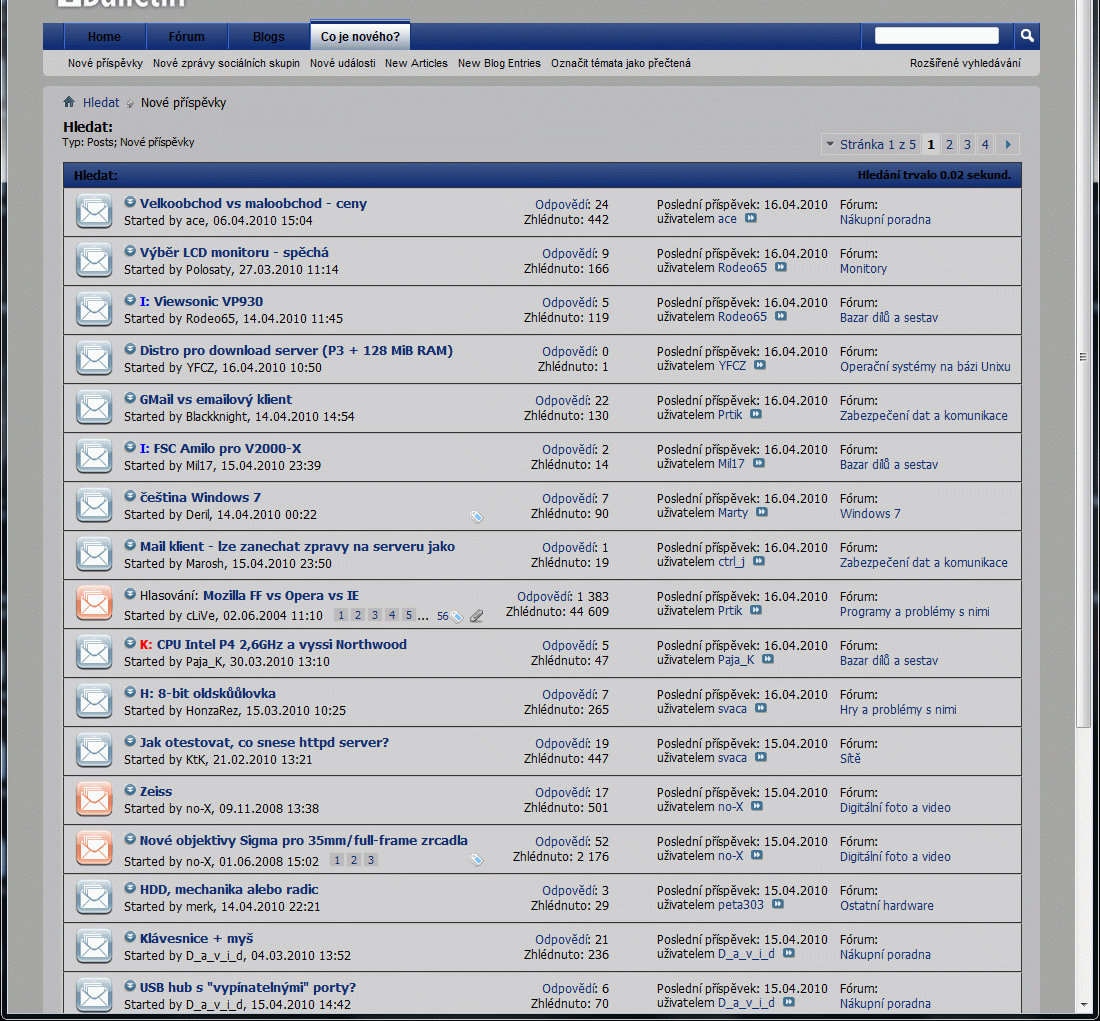Click in the search text field
1100x1021 pixels.
pos(936,36)
